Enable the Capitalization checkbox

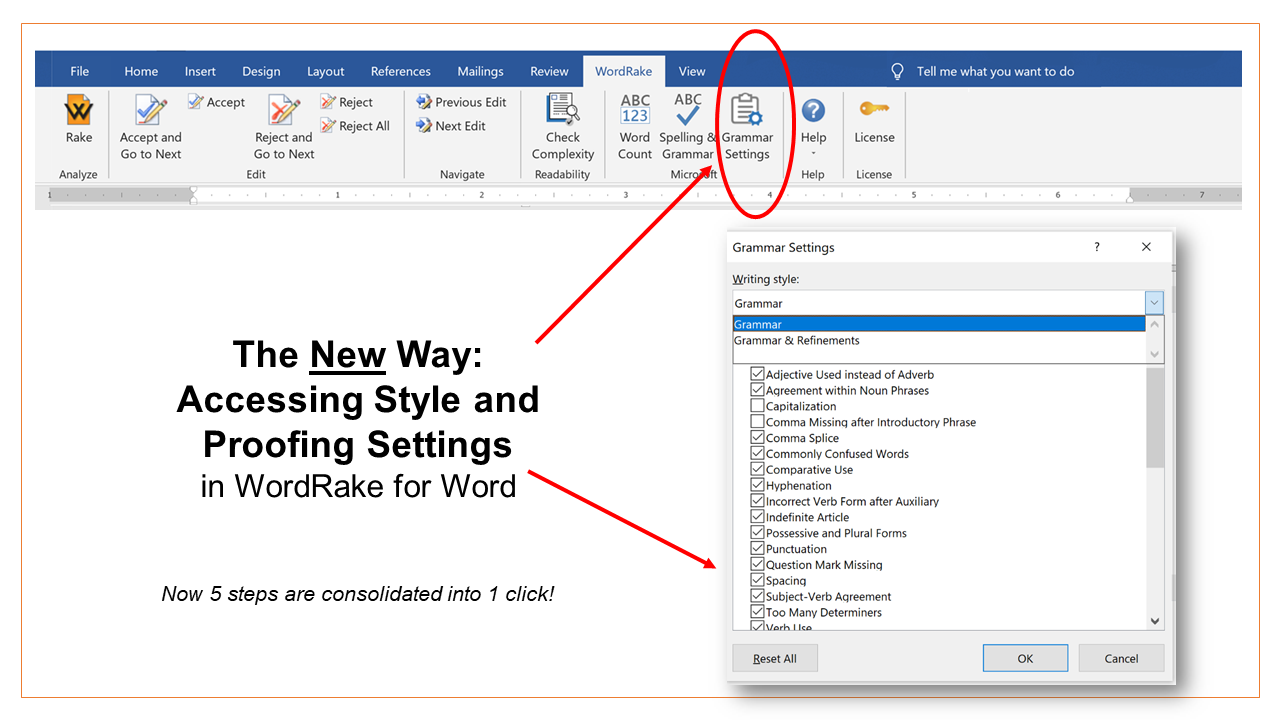(x=757, y=406)
